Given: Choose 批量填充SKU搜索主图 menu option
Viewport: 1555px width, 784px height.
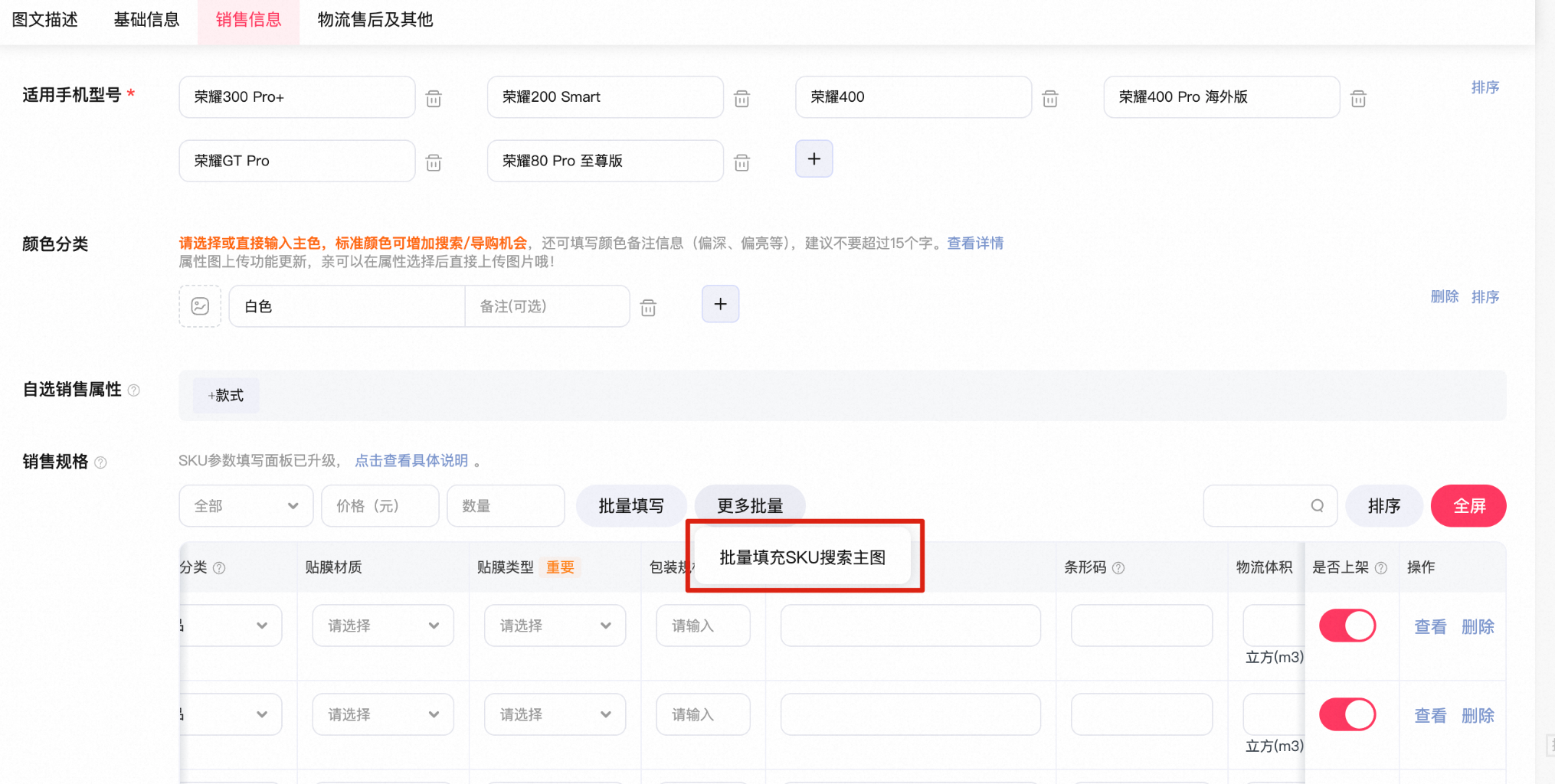Looking at the screenshot, I should [x=802, y=557].
